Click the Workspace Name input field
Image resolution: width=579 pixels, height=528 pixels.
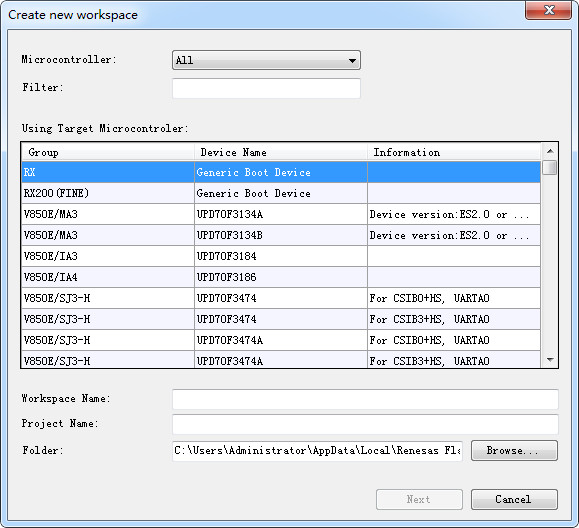pyautogui.click(x=365, y=399)
